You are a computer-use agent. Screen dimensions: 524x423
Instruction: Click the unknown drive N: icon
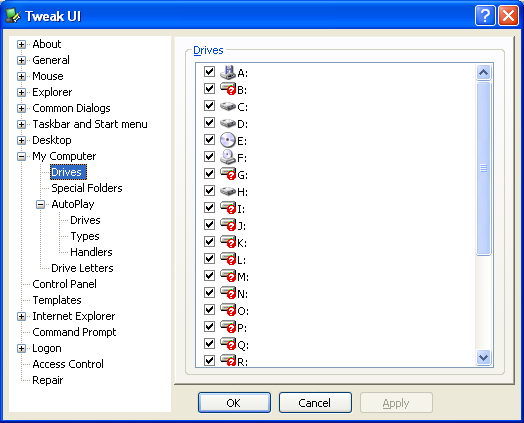[228, 293]
